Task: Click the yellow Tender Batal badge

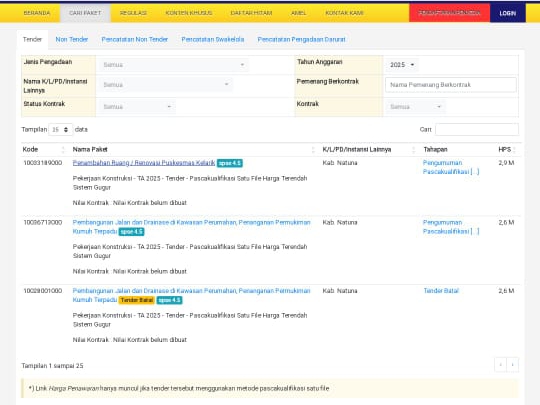Action: pos(137,300)
